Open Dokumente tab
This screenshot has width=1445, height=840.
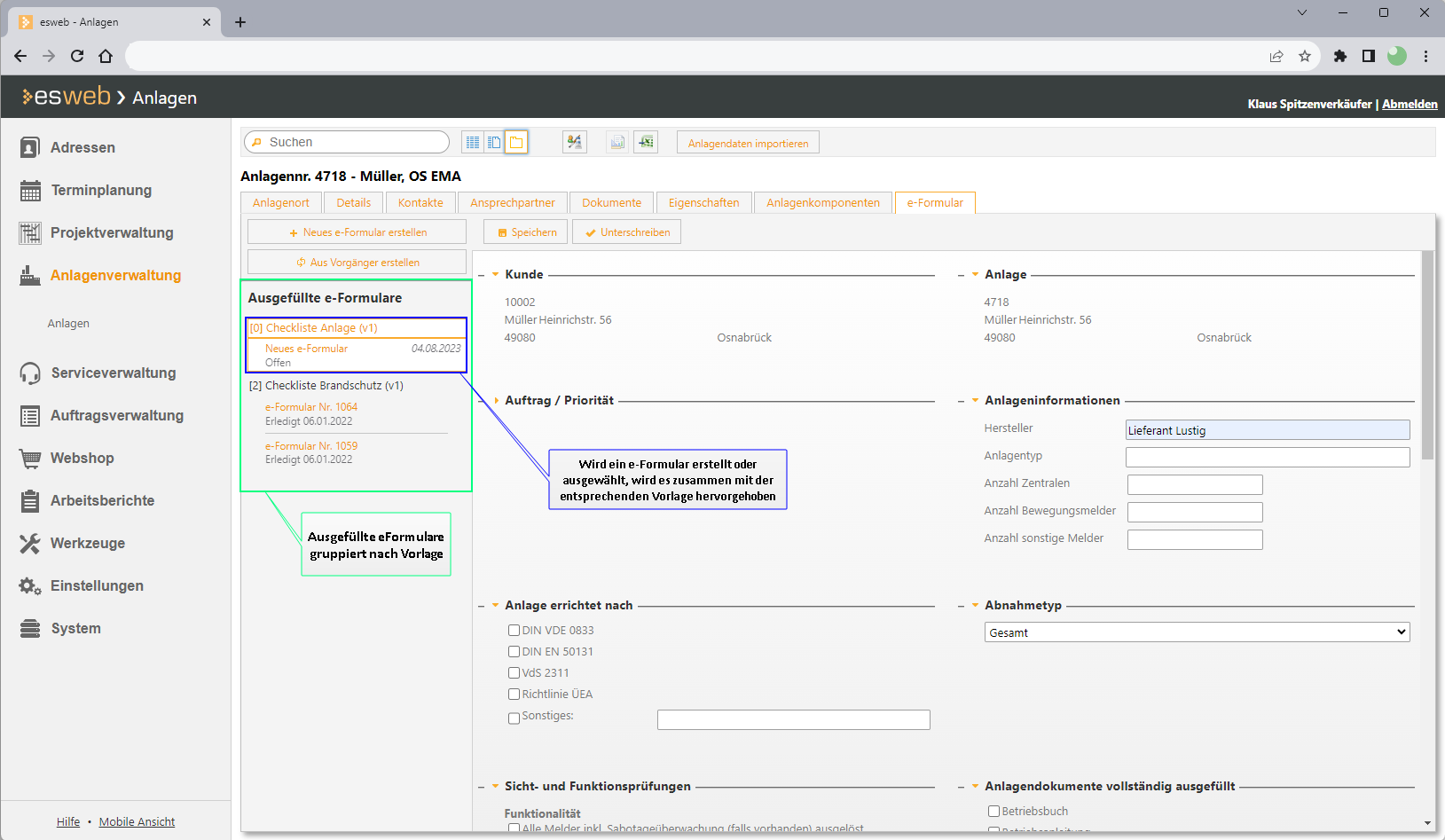click(x=611, y=202)
